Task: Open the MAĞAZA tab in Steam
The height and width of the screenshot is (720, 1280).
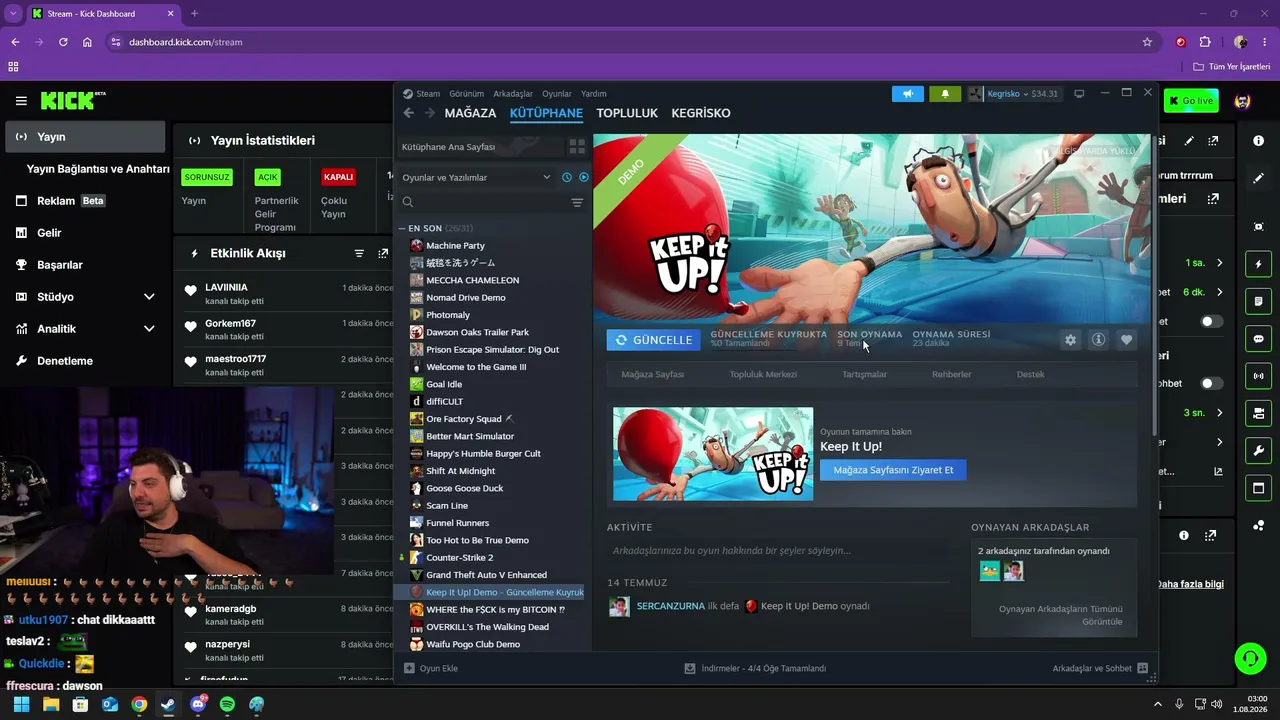Action: [470, 113]
